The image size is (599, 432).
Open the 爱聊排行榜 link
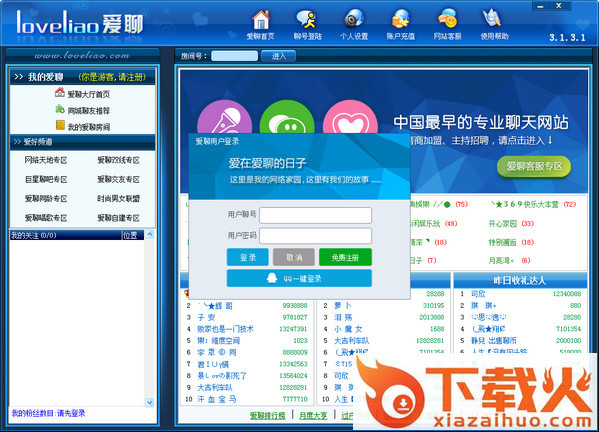click(267, 416)
